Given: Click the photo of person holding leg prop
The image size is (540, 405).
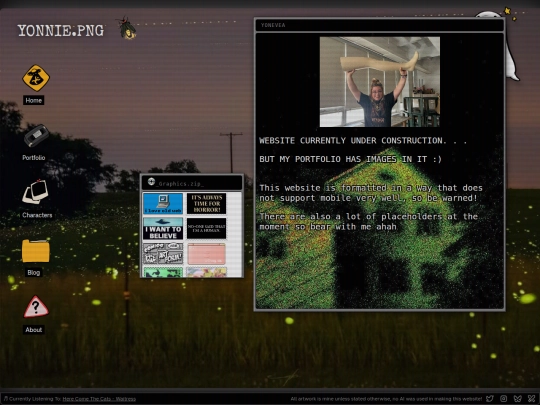Looking at the screenshot, I should [x=380, y=82].
